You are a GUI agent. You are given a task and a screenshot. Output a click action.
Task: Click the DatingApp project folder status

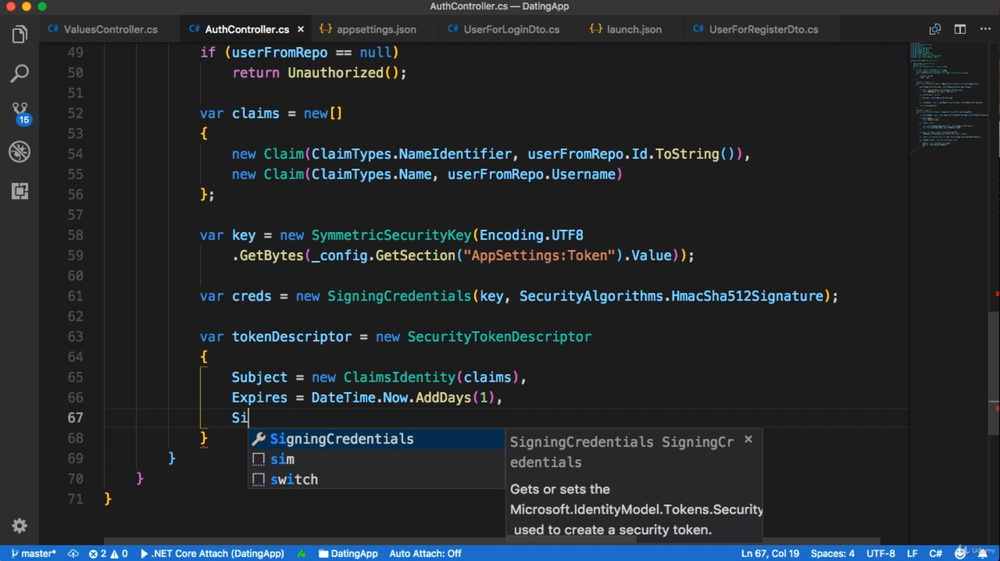tap(348, 553)
